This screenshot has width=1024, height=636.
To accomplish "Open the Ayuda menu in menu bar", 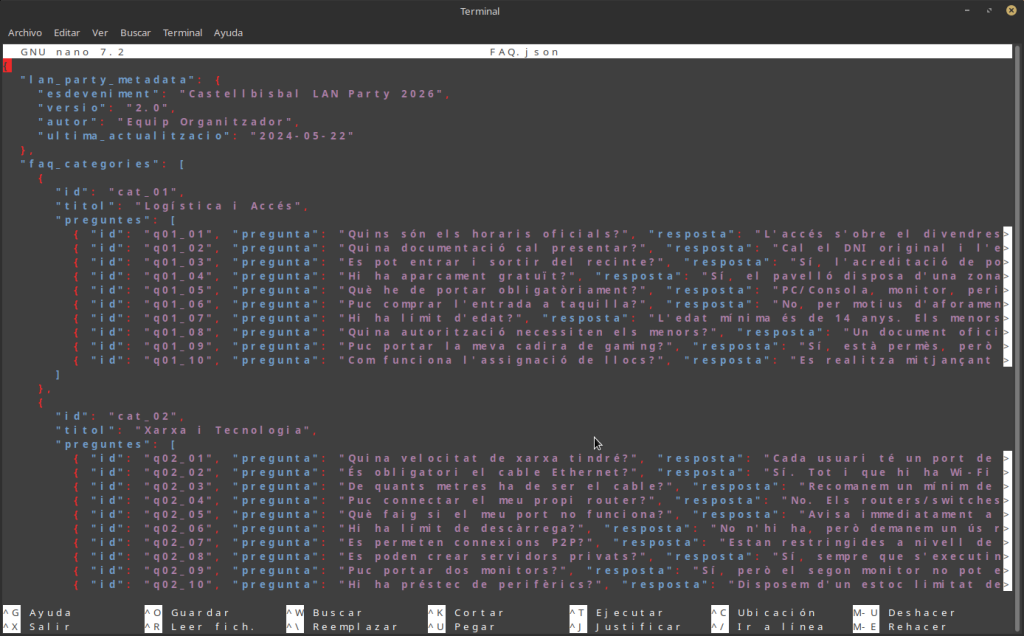I will pyautogui.click(x=228, y=32).
